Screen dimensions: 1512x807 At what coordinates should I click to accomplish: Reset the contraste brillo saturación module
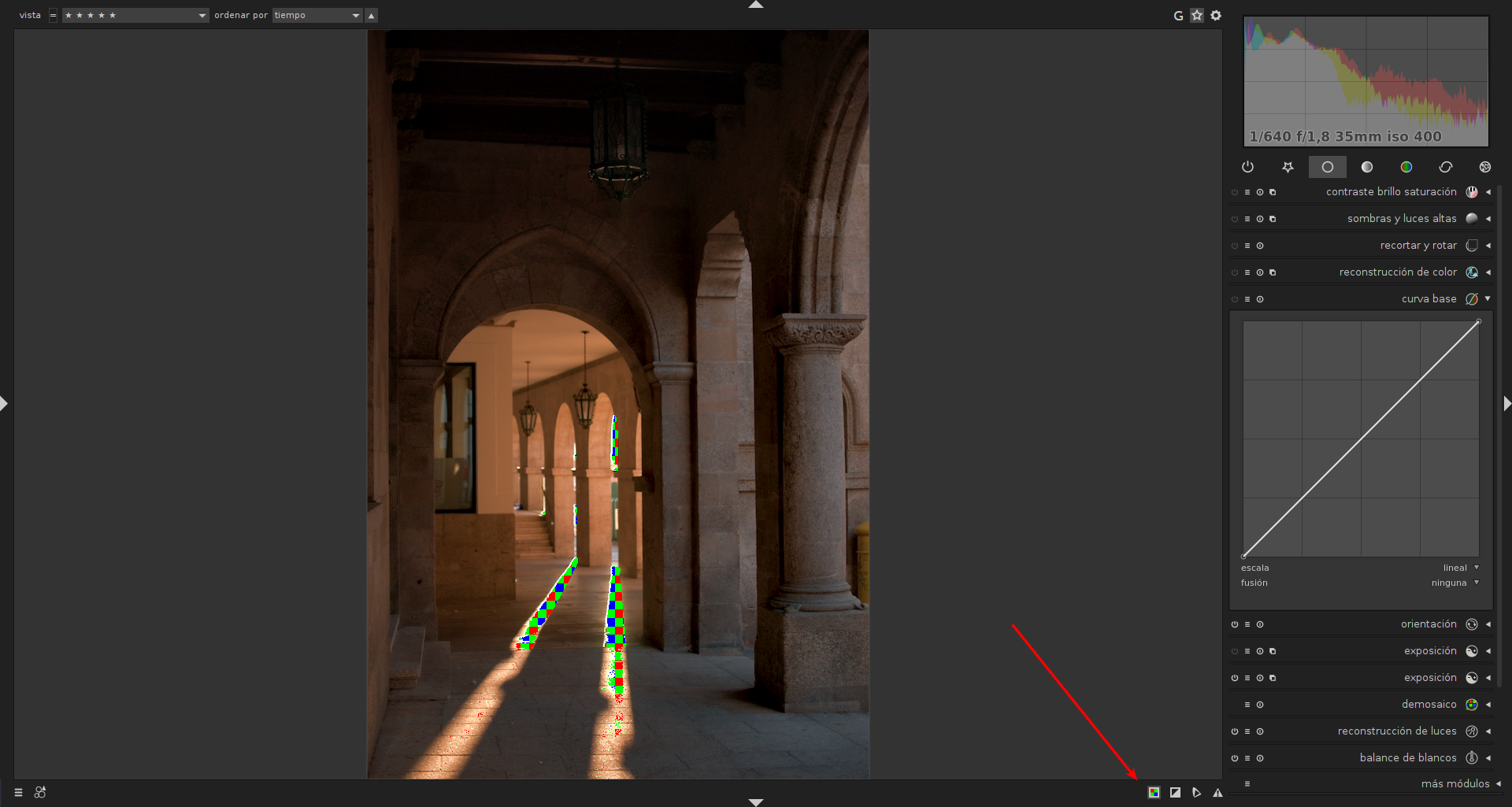(1260, 192)
